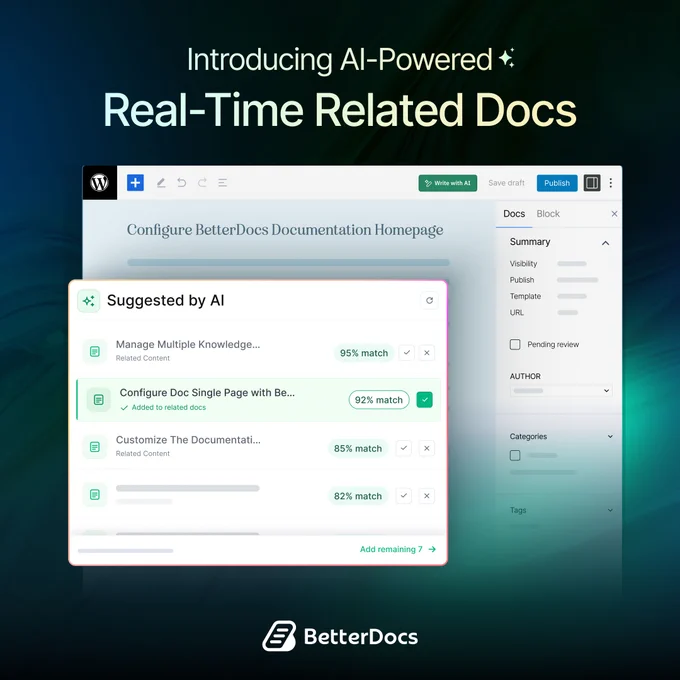
Task: Click the Template value
Action: click(x=572, y=296)
